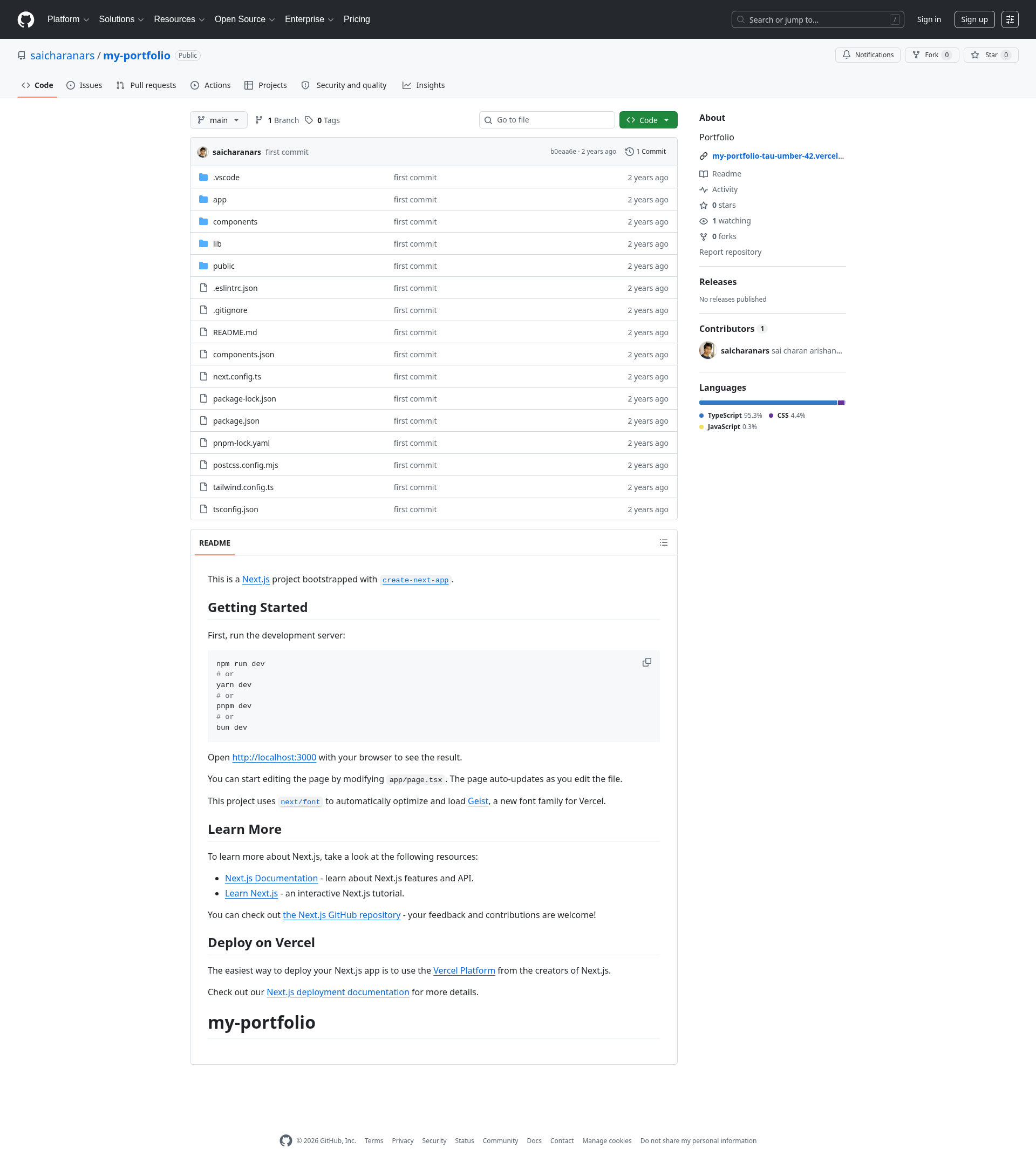This screenshot has width=1036, height=1169.
Task: Click the Readme book icon in About
Action: pyautogui.click(x=703, y=174)
